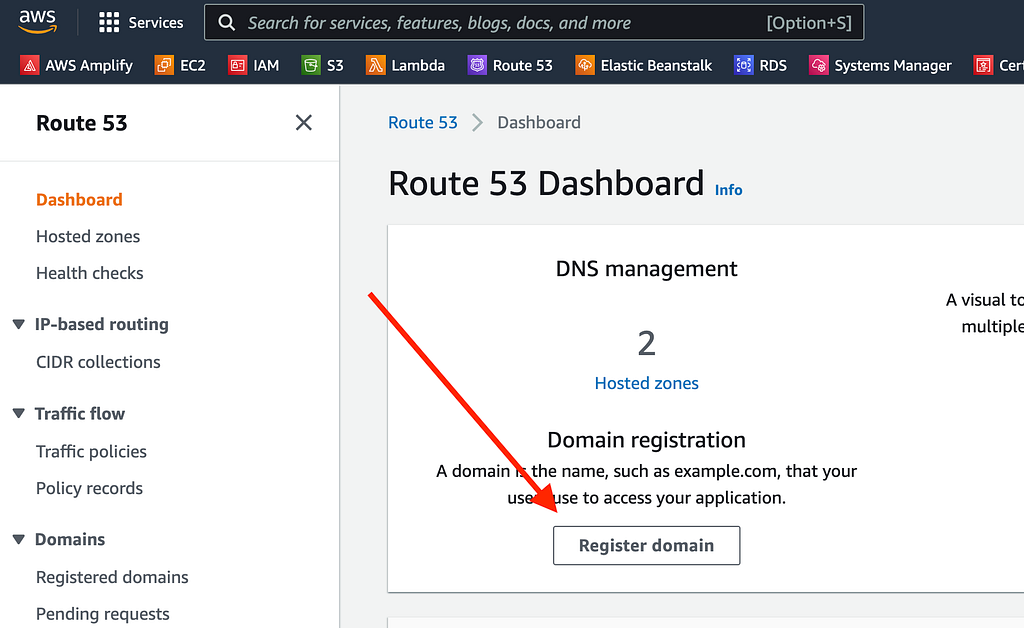
Task: Click the EC2 shortcut icon
Action: (x=164, y=65)
